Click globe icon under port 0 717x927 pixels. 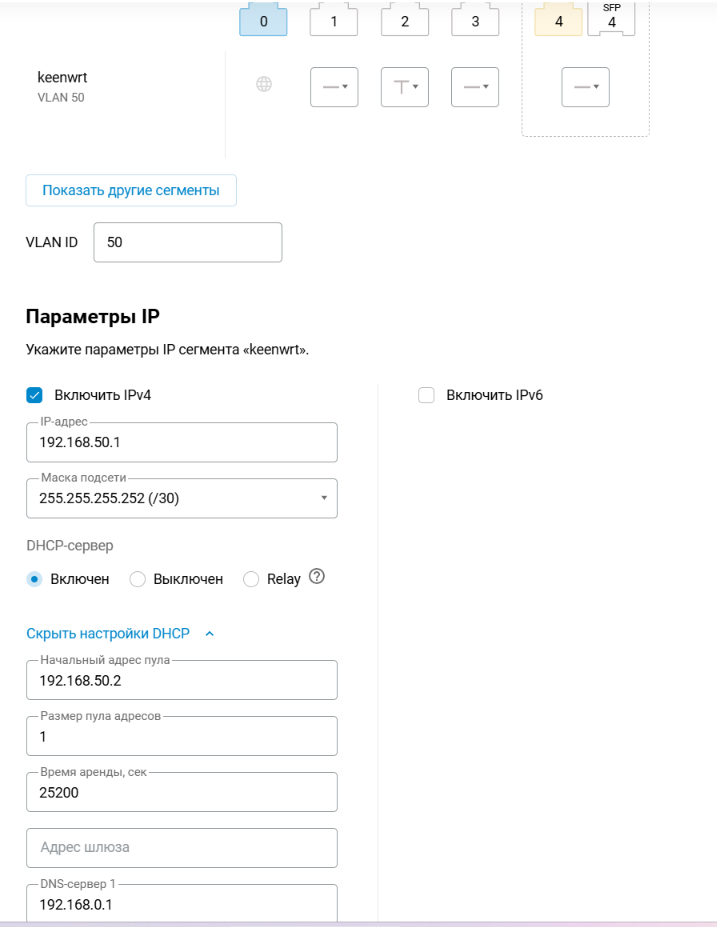264,84
